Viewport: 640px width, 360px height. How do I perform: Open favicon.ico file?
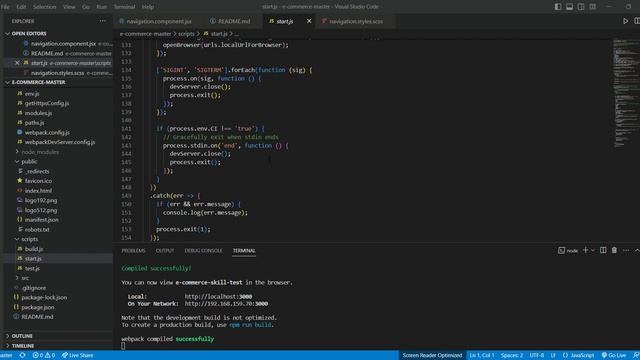pos(38,181)
